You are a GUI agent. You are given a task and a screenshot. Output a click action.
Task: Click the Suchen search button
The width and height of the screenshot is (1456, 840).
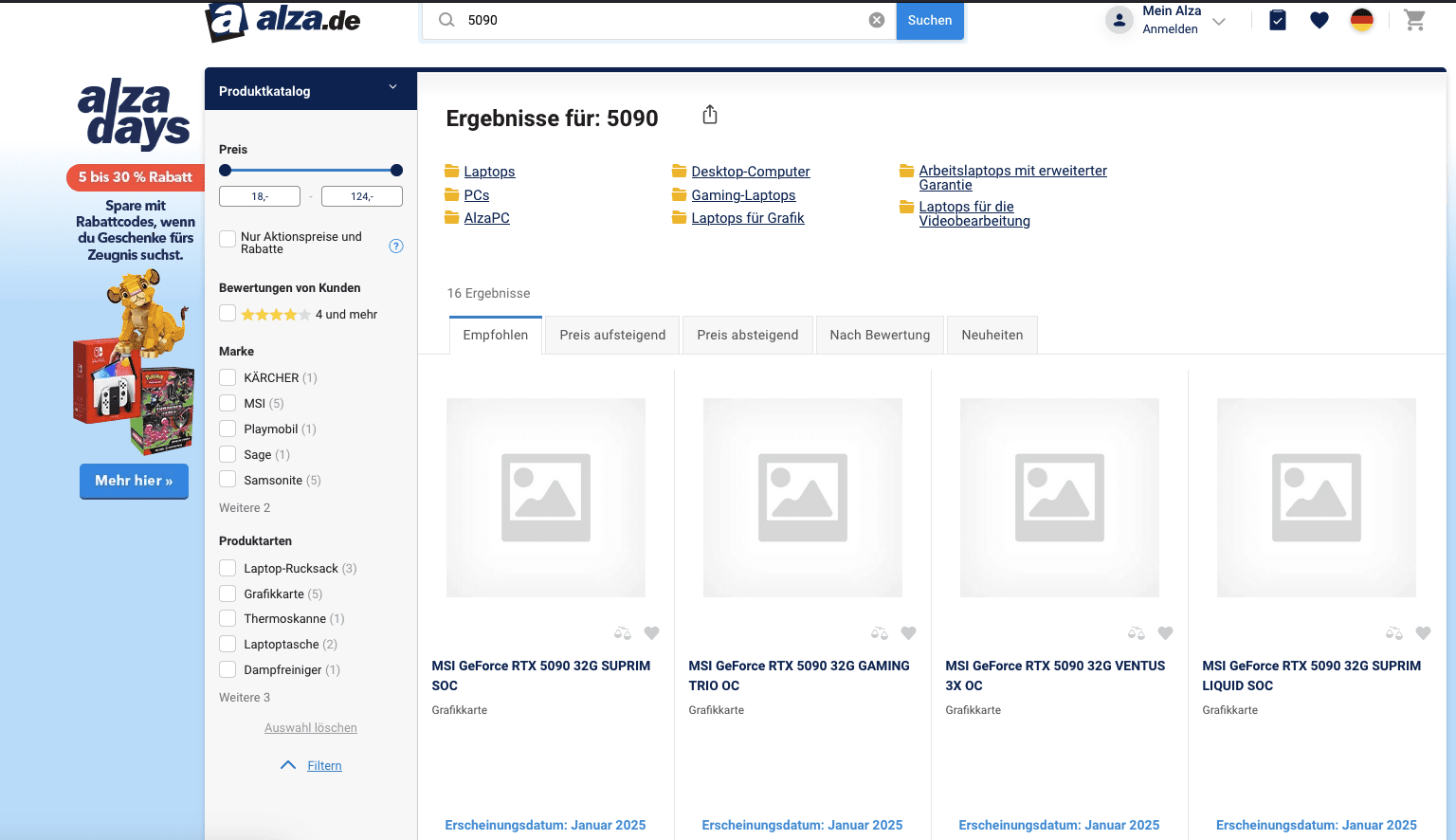pyautogui.click(x=930, y=20)
